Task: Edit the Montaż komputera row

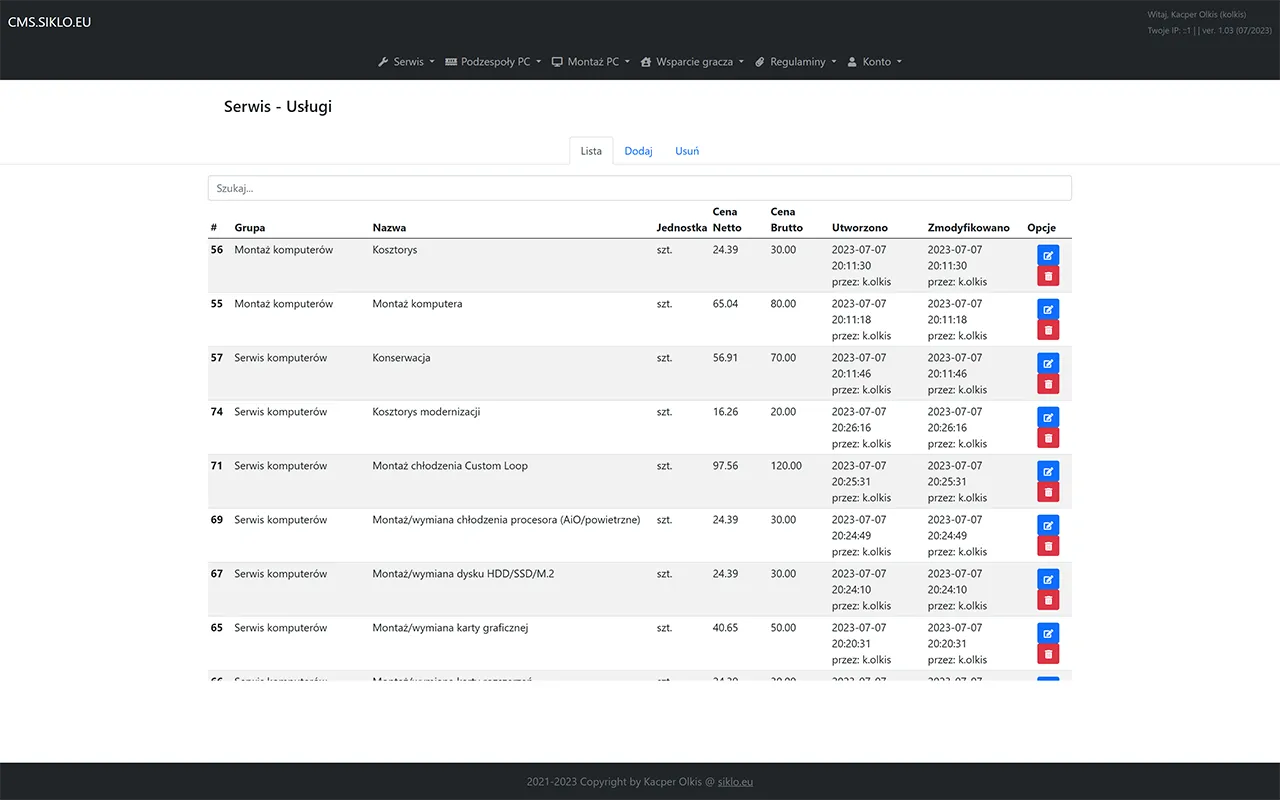Action: (1048, 309)
